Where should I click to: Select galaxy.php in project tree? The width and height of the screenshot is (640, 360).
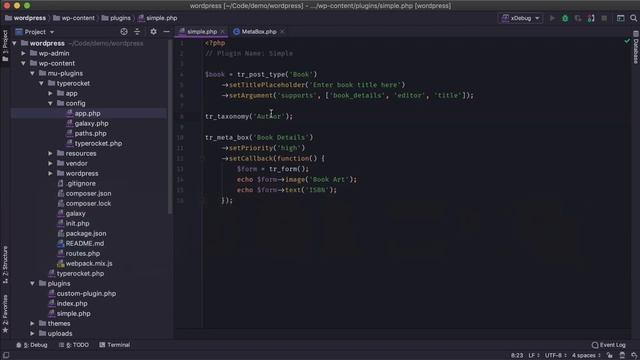(x=91, y=123)
